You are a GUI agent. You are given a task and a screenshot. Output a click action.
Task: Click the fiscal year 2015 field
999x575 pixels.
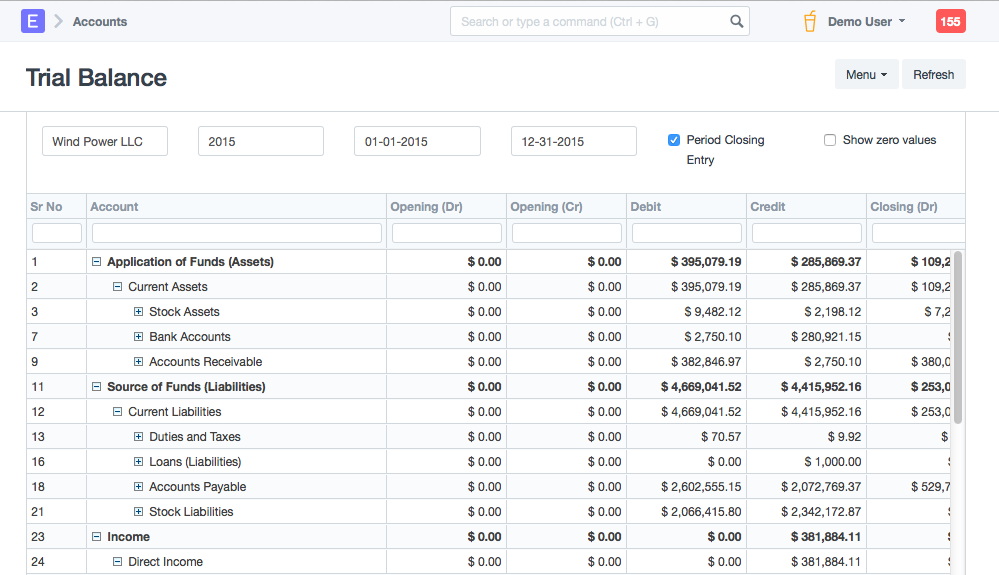pyautogui.click(x=261, y=141)
